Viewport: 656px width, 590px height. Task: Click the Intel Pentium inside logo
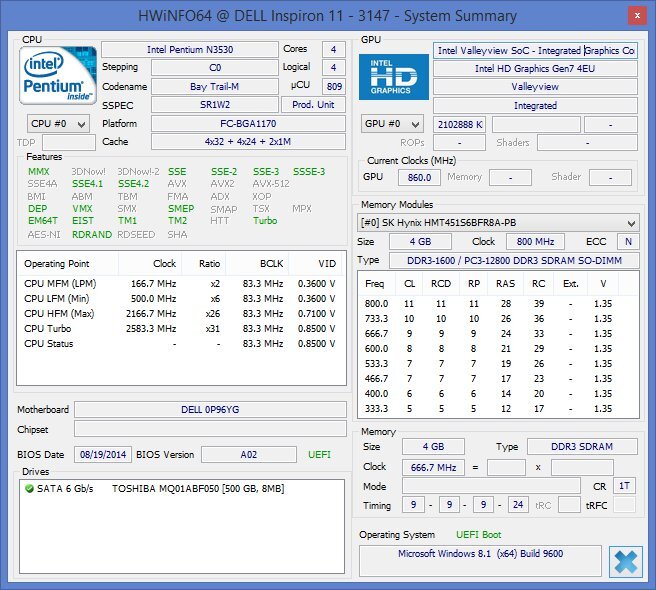pyautogui.click(x=58, y=76)
